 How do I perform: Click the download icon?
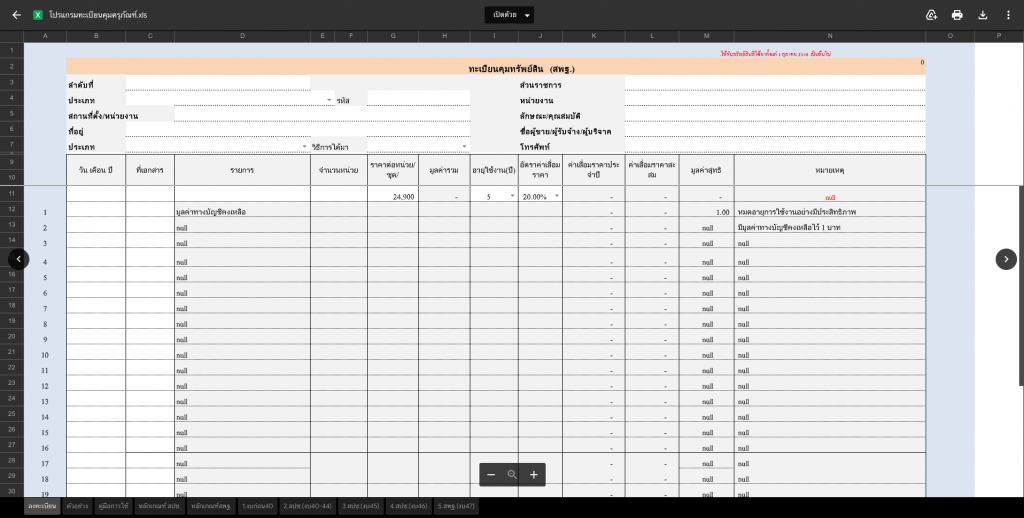(983, 15)
